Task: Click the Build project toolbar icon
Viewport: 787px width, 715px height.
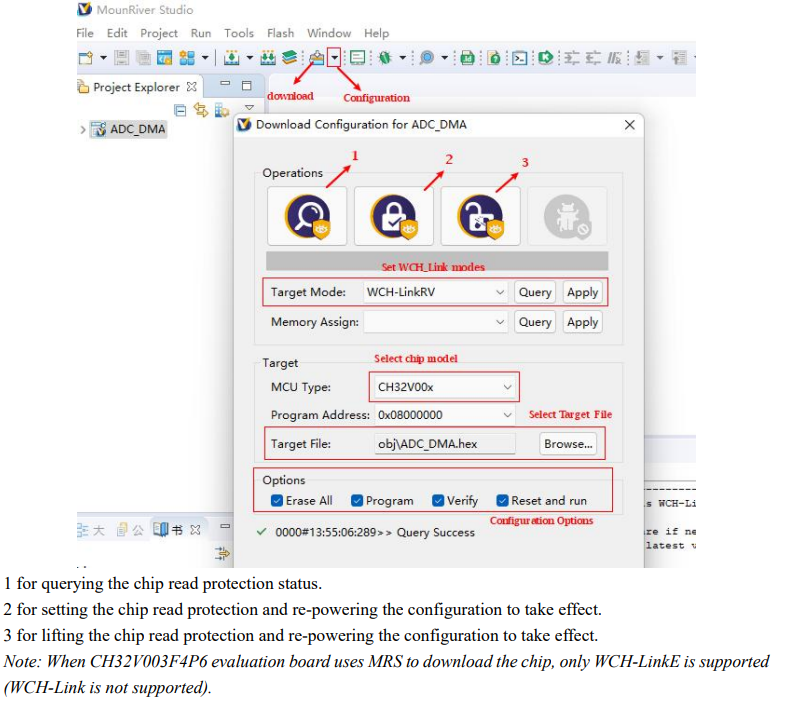Action: coord(231,58)
